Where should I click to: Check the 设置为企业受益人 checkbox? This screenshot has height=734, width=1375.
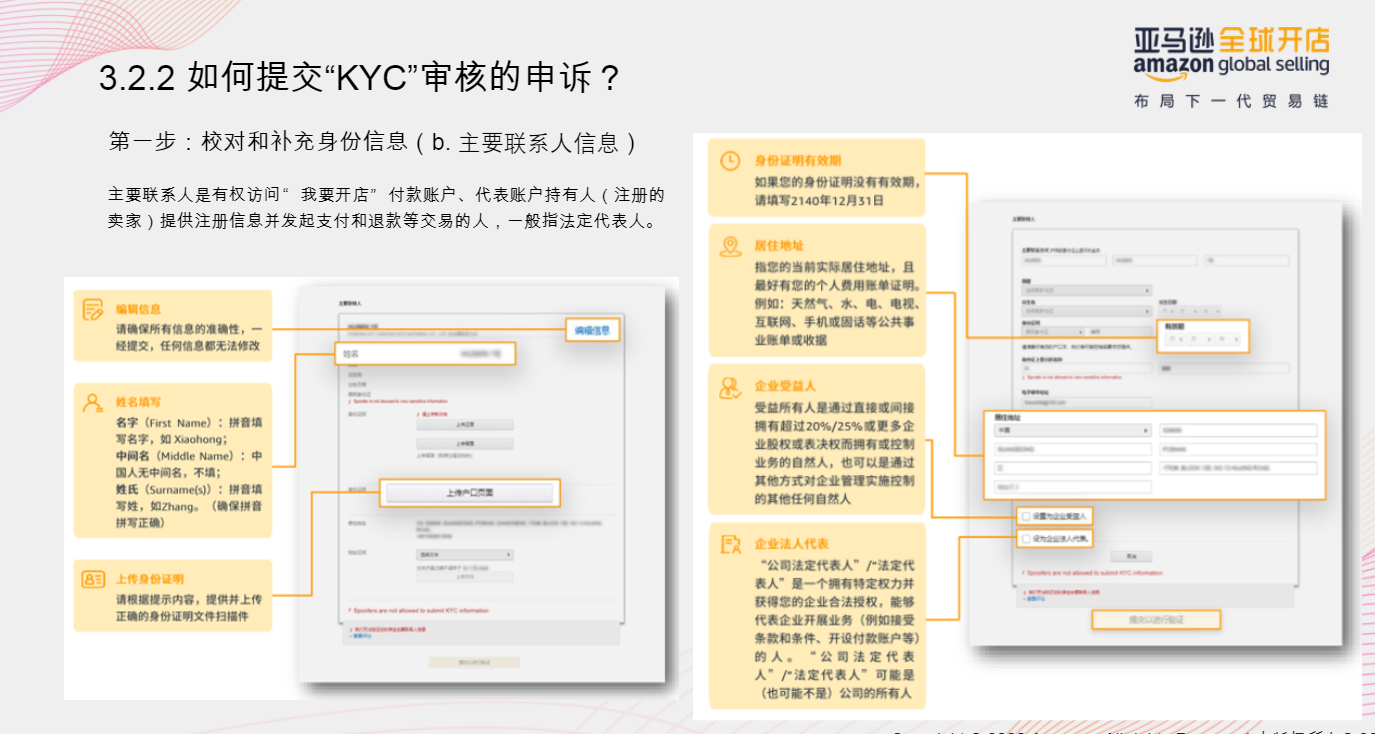click(1025, 516)
